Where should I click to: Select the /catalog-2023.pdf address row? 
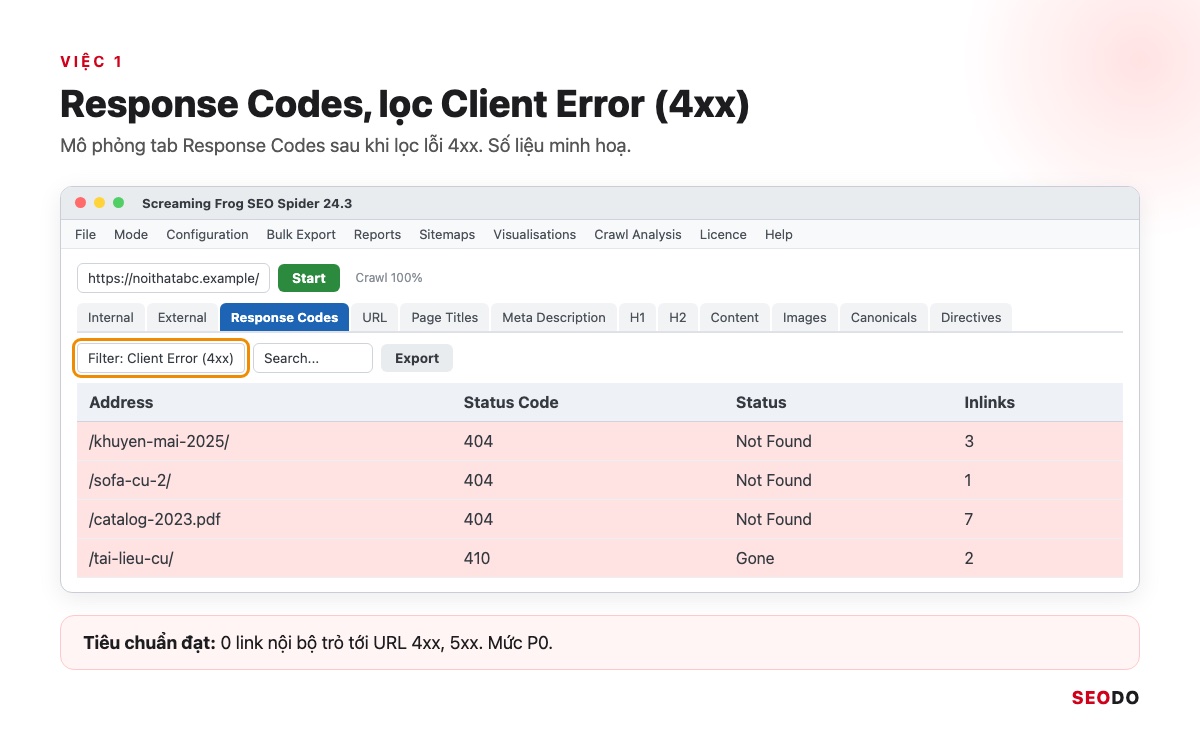coord(600,519)
